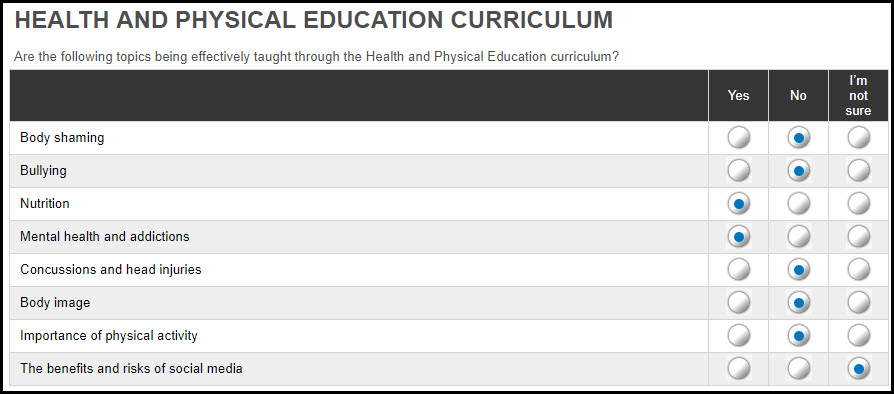Choose I'm not sure for Nutrition
Screen dimensions: 894x394
pyautogui.click(x=858, y=204)
